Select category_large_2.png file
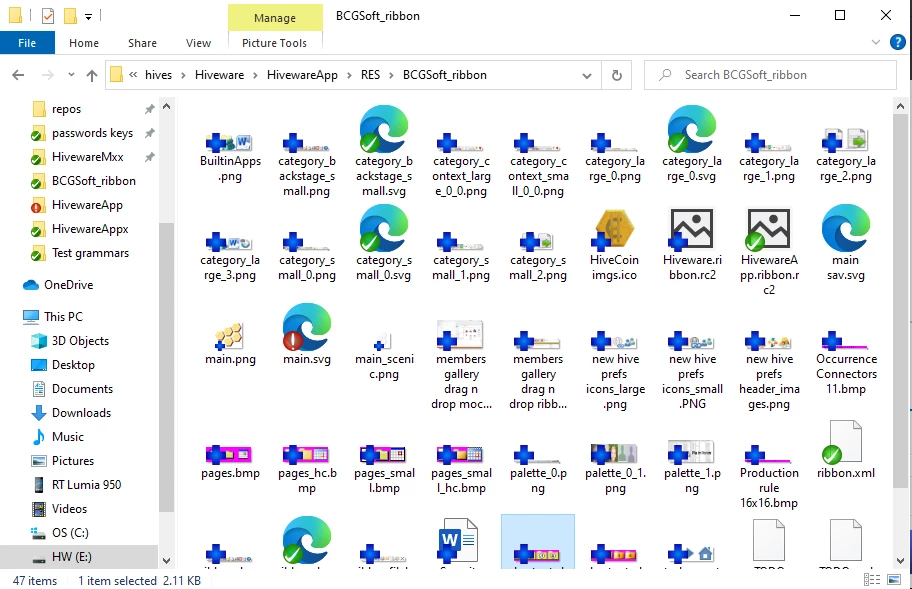Screen dimensions: 912x589 [846, 155]
